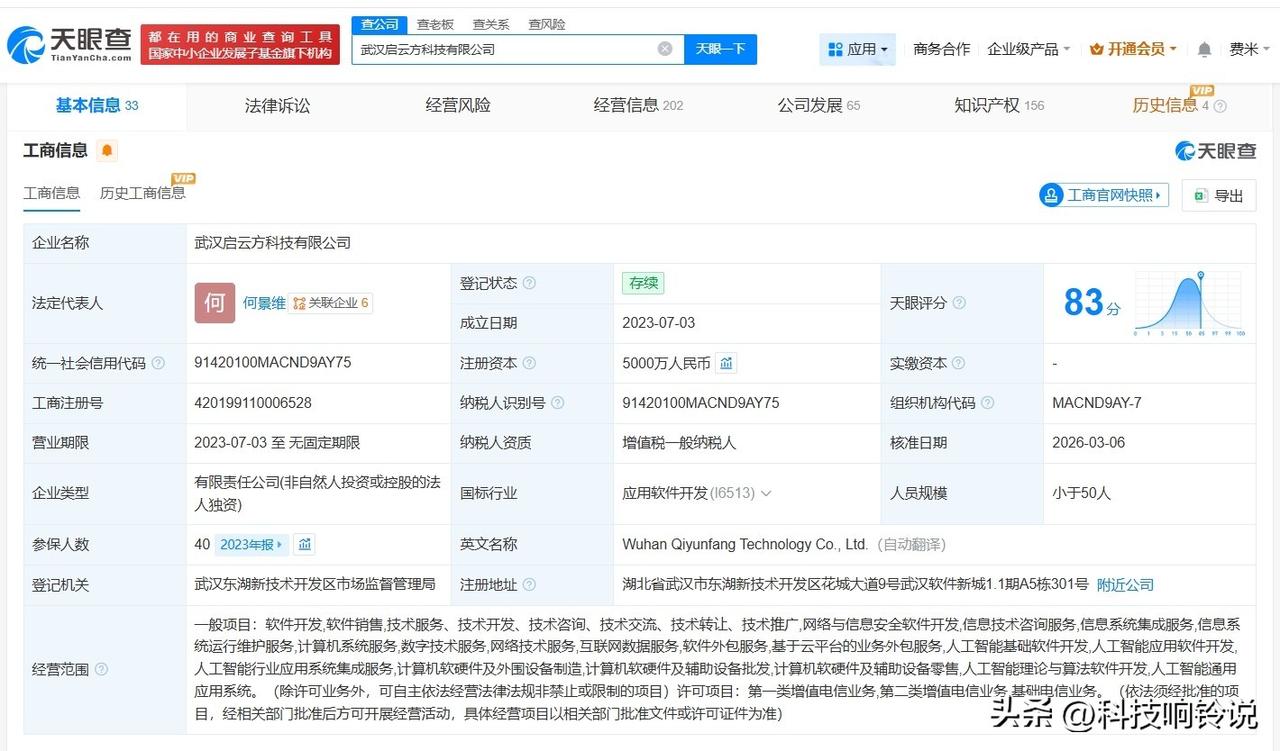Click the 工商注册号 value 420199110006528
Viewport: 1280px width, 751px height.
point(253,403)
